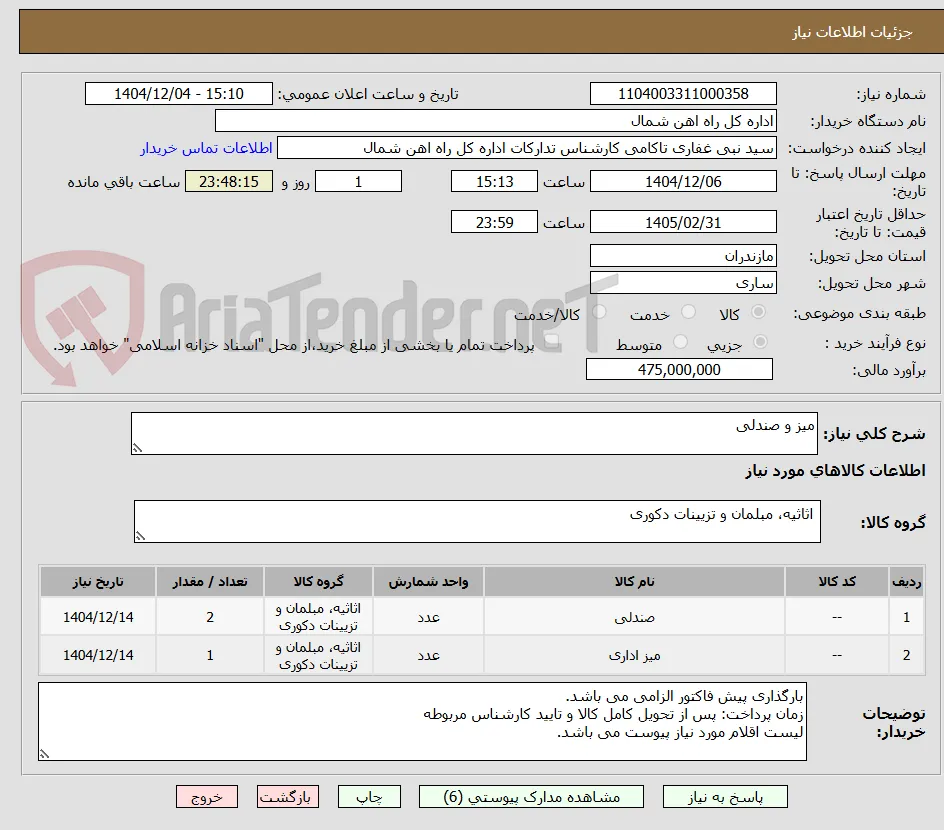The width and height of the screenshot is (944, 830).
Task: Select the 'کالا/خدمت' radio button
Action: [600, 312]
